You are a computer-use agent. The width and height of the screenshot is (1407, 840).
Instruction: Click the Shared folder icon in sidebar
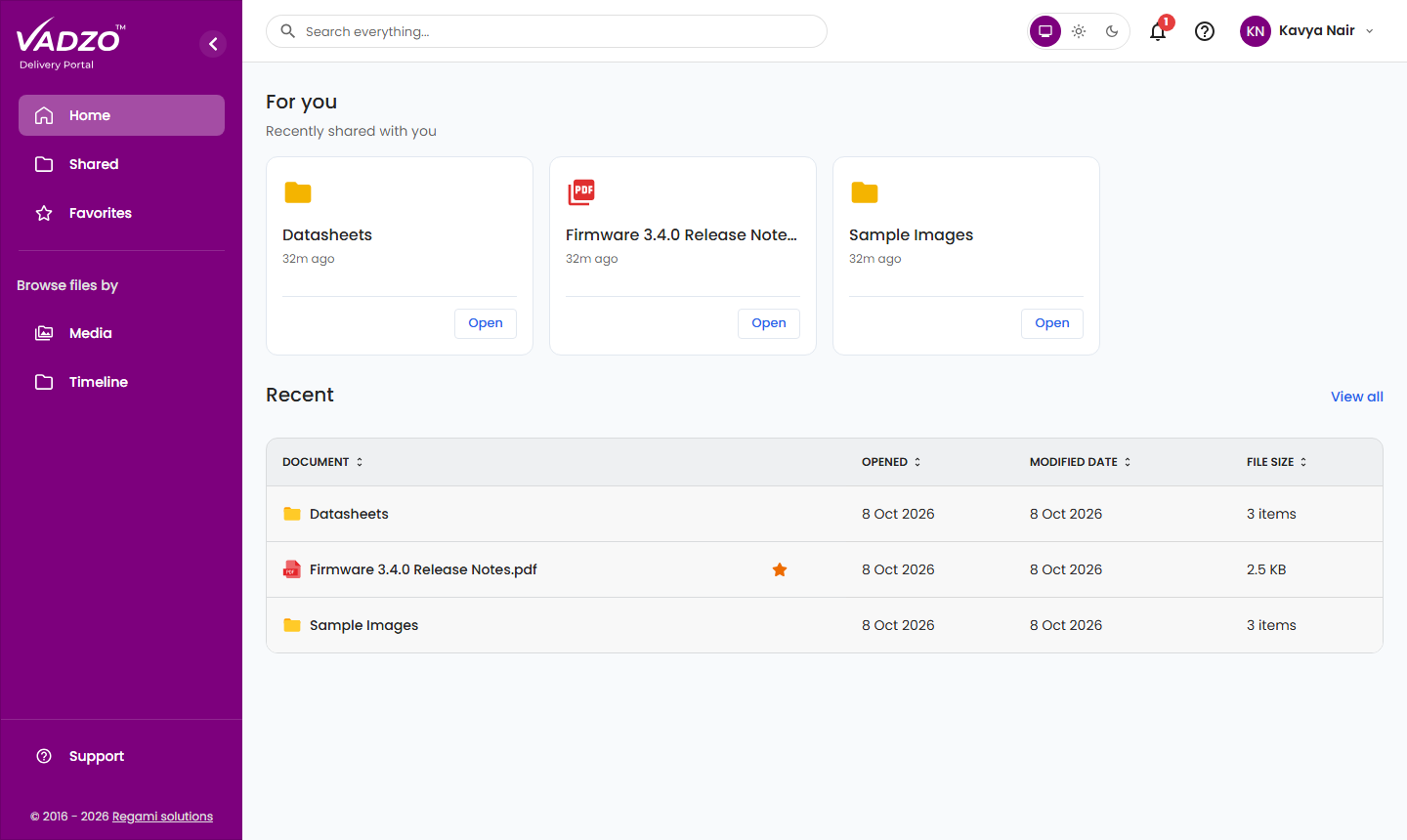point(44,164)
